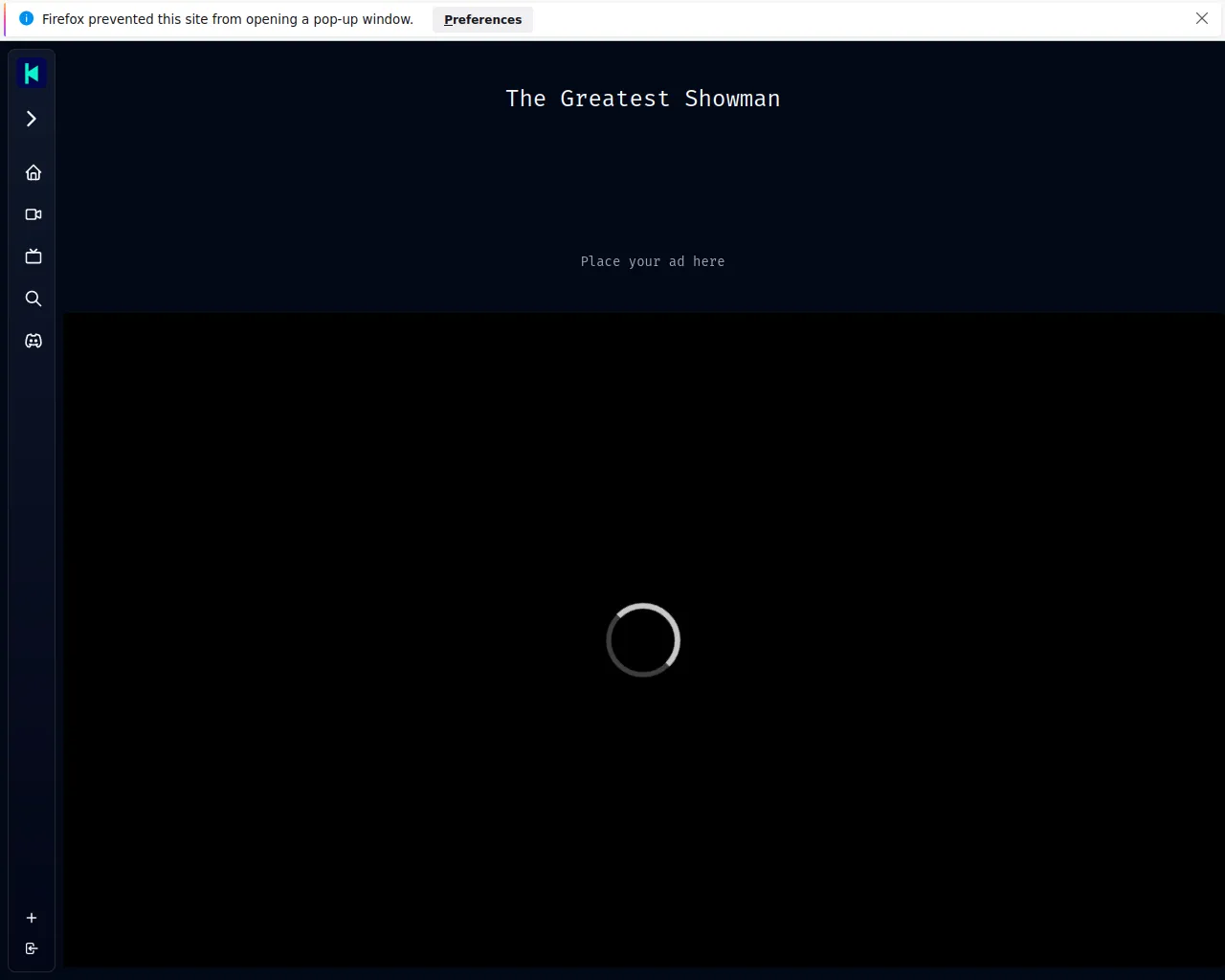Click the plus icon at the sidebar bottom
This screenshot has width=1225, height=980.
click(32, 918)
